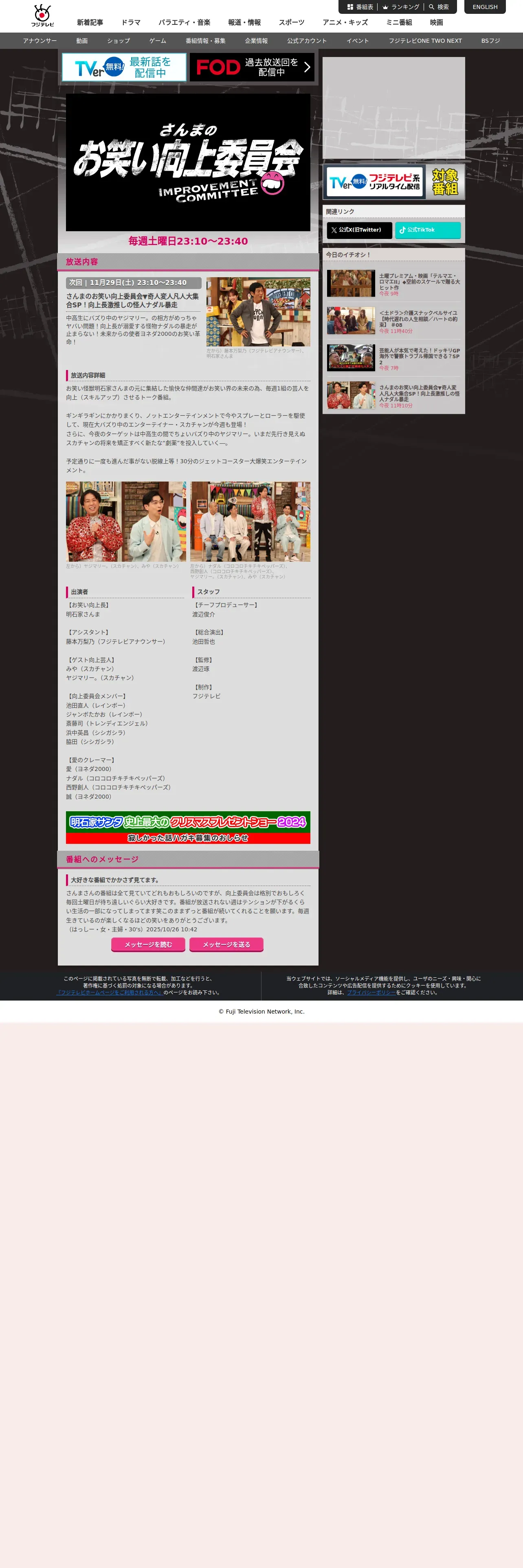
Task: Open 公式X(旧Twitter) link button
Action: point(359,230)
